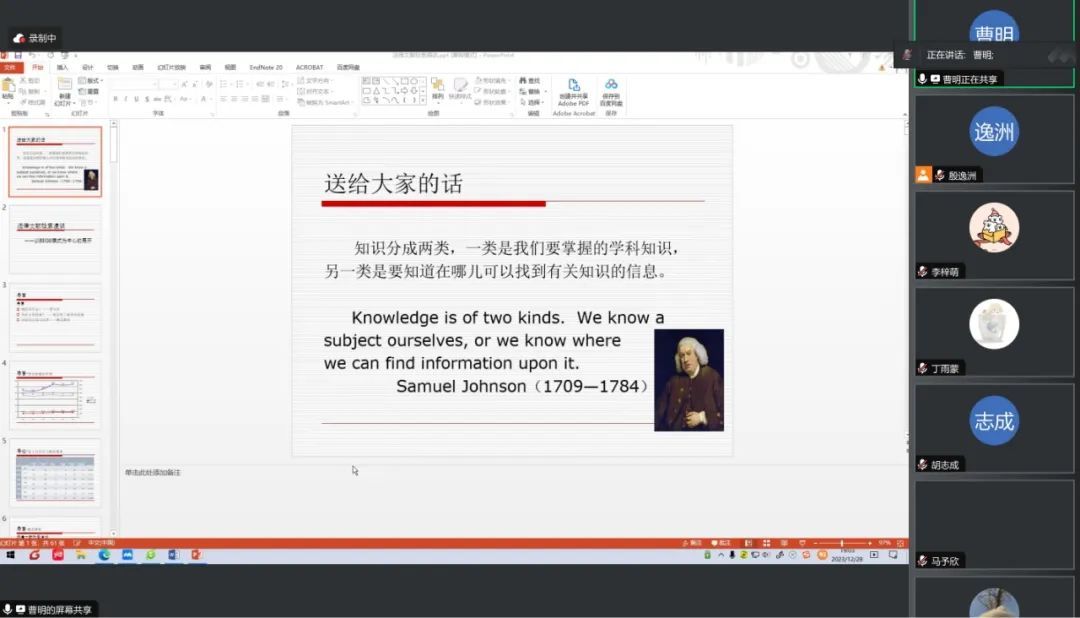Toggle Italic formatting in font group
The image size is (1080, 618).
click(x=126, y=99)
